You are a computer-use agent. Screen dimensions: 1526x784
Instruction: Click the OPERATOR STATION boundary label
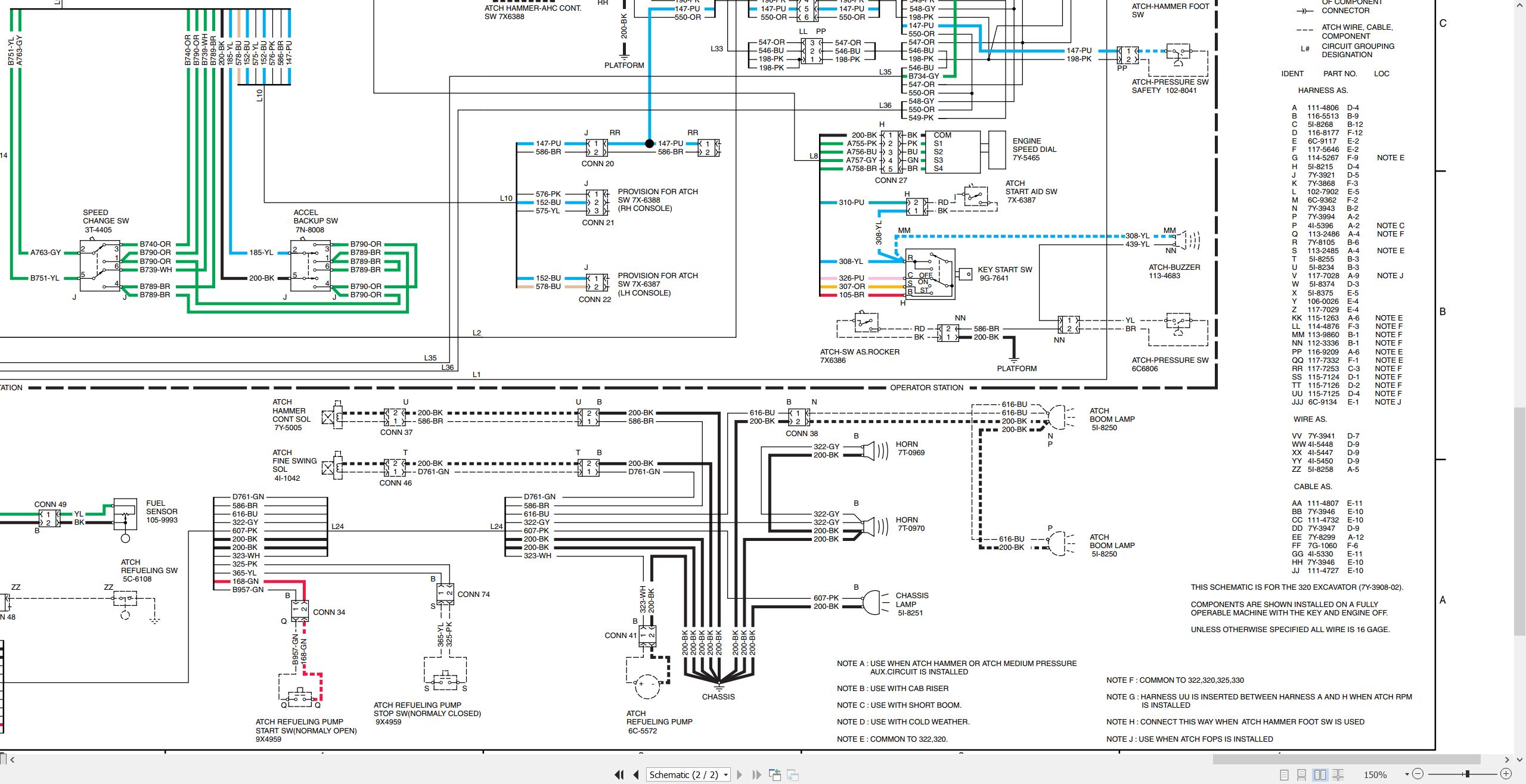click(926, 388)
